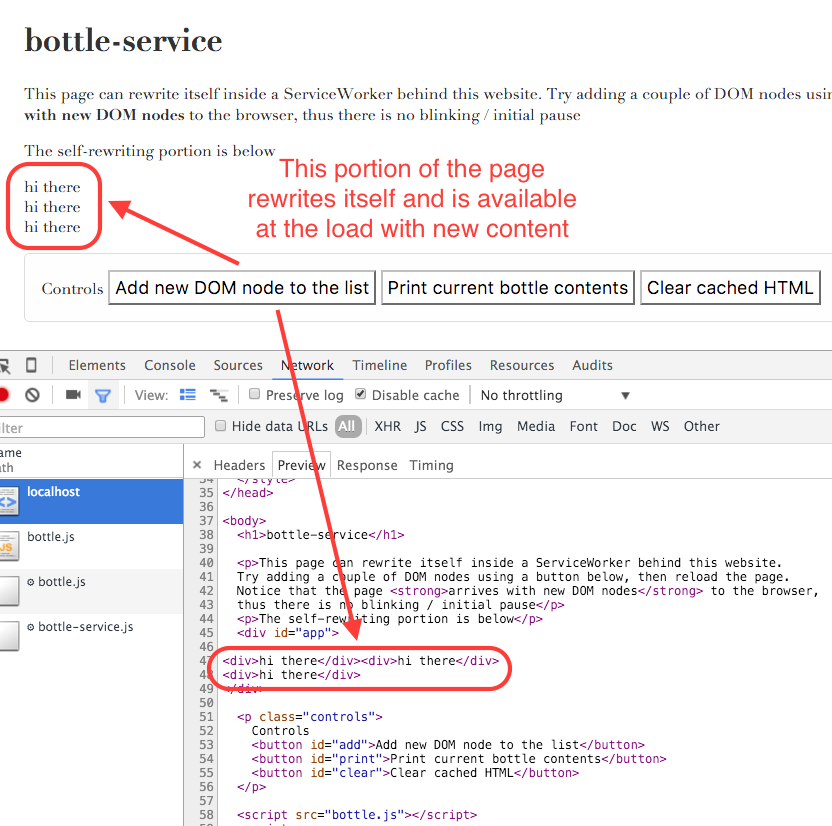This screenshot has width=832, height=826.
Task: Click Clear cached HTML button
Action: (730, 288)
